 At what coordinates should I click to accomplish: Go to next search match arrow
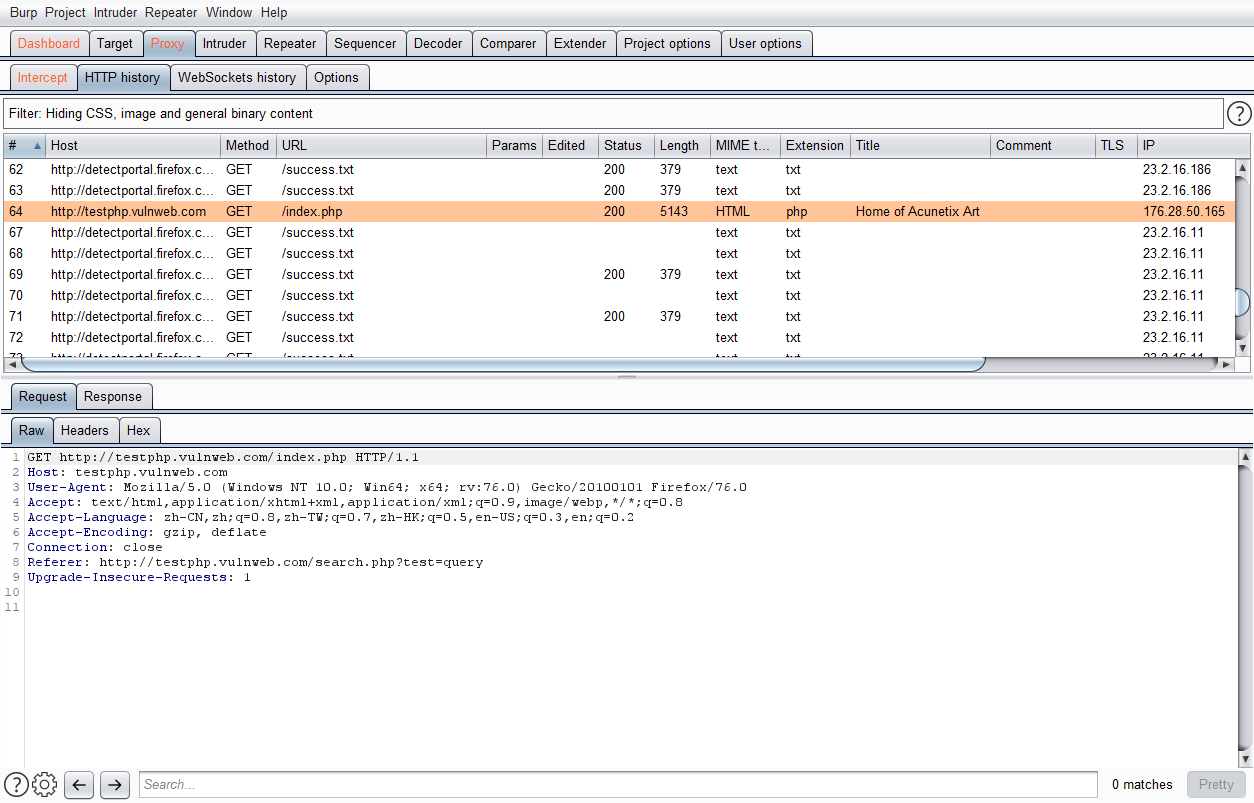[x=114, y=785]
